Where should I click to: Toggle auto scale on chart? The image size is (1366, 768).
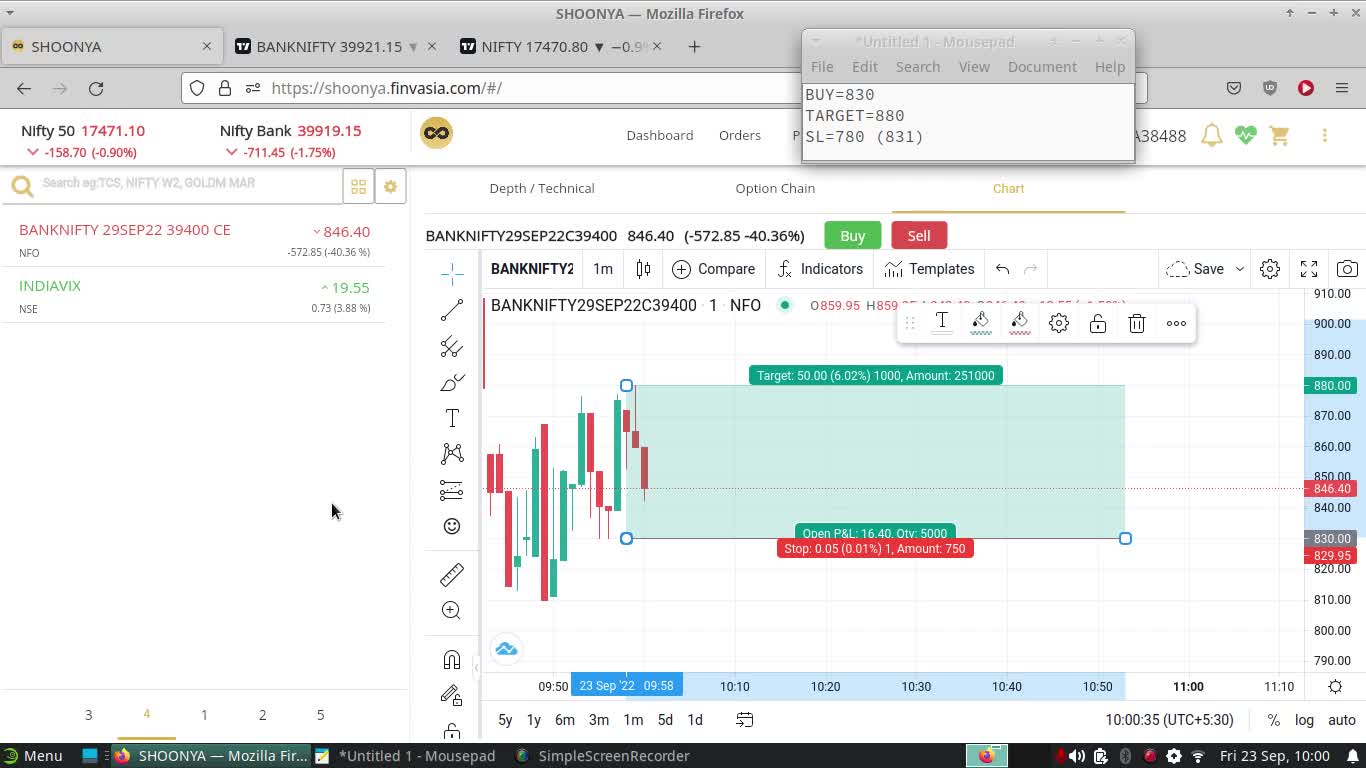click(x=1342, y=720)
